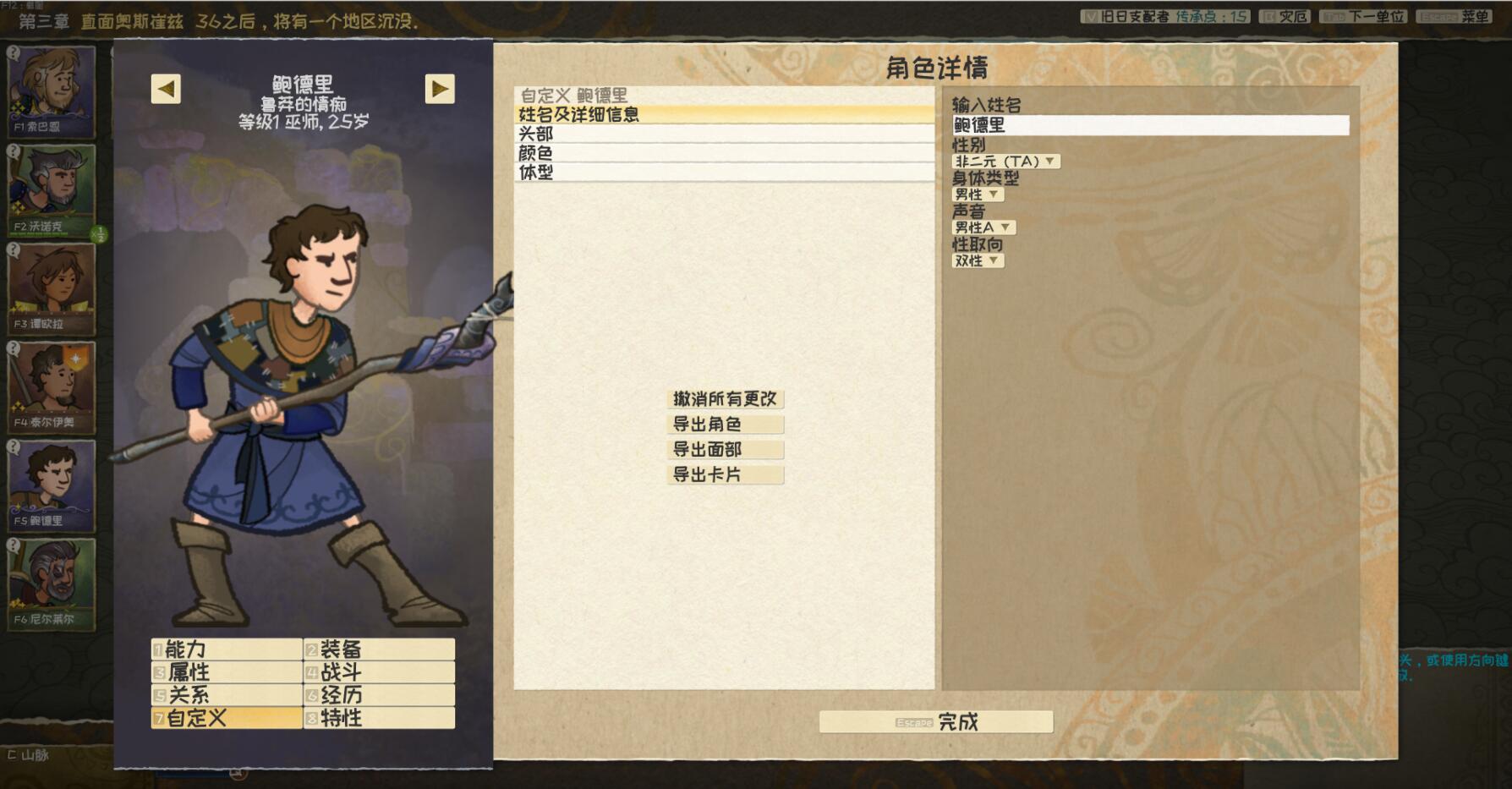The width and height of the screenshot is (1512, 789).
Task: Open the 关系 tab
Action: click(227, 695)
